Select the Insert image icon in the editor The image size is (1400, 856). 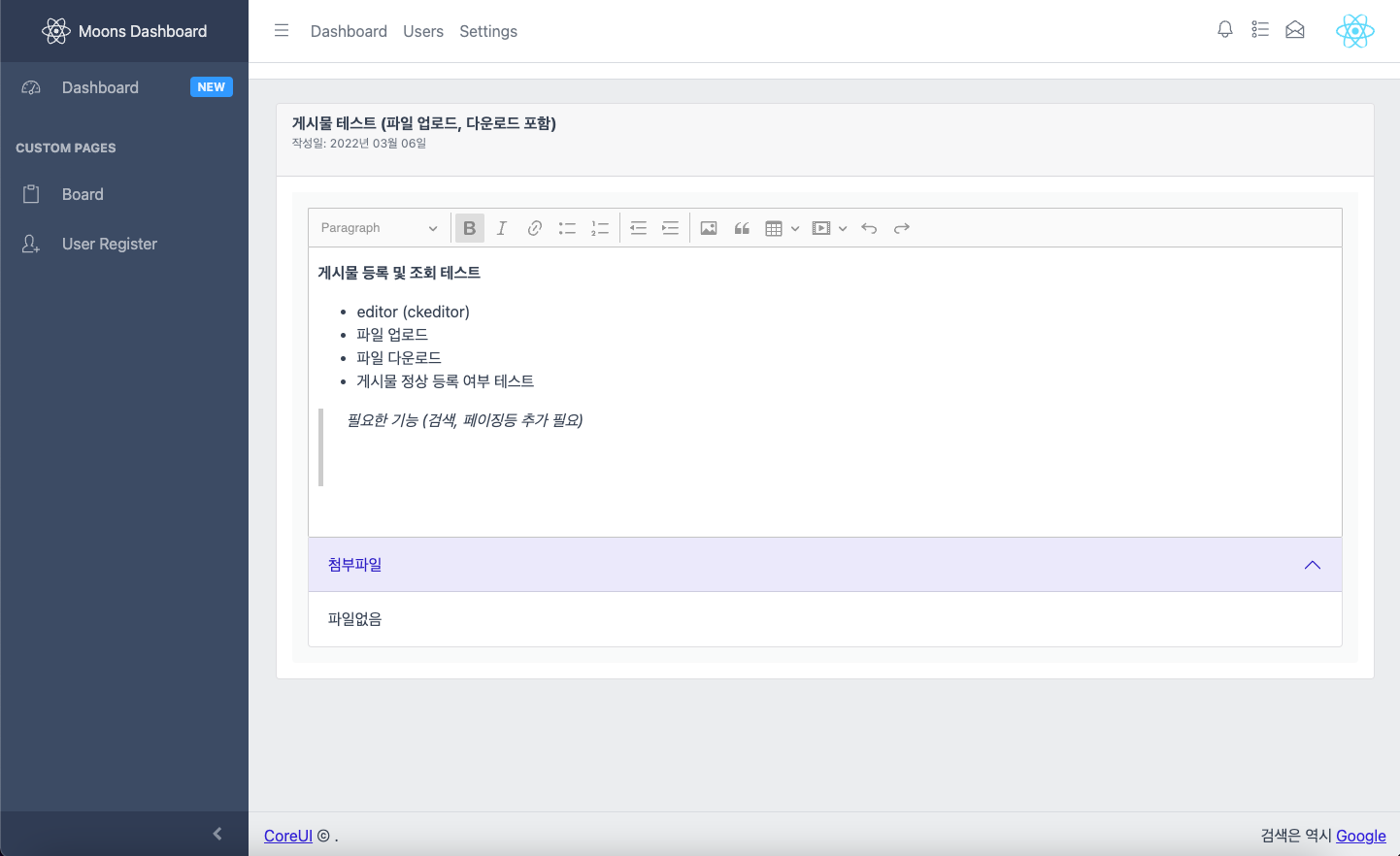coord(708,227)
